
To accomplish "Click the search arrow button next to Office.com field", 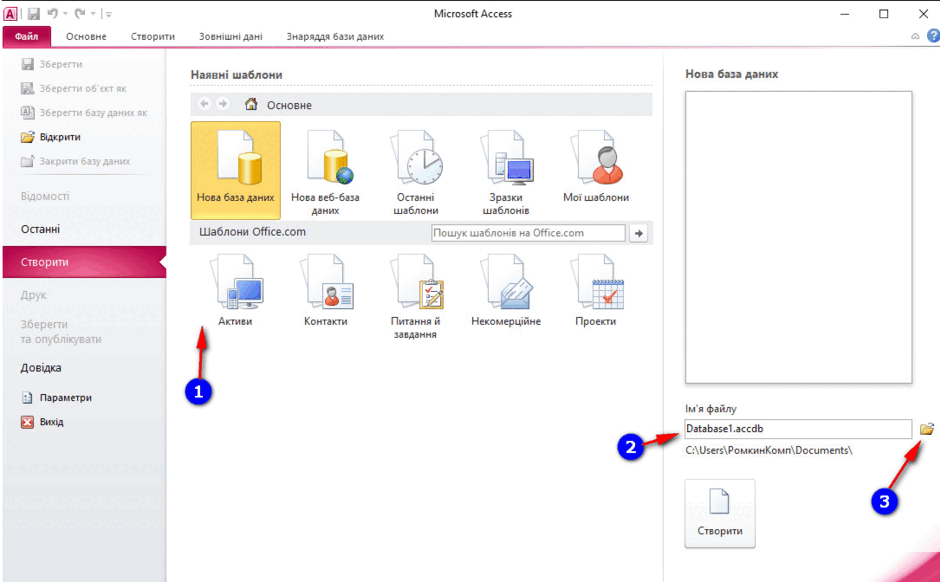I will click(x=638, y=233).
